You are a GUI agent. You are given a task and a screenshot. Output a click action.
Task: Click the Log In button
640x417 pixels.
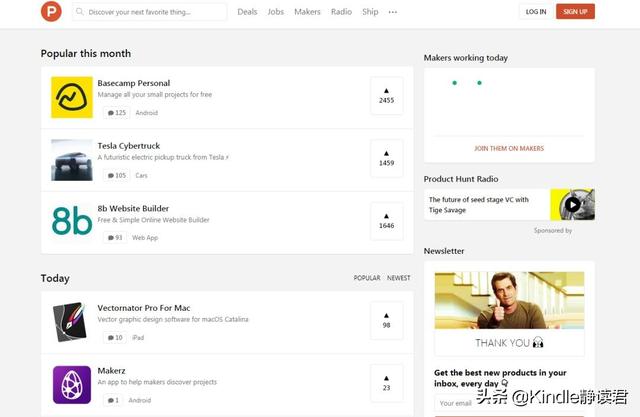(x=536, y=12)
